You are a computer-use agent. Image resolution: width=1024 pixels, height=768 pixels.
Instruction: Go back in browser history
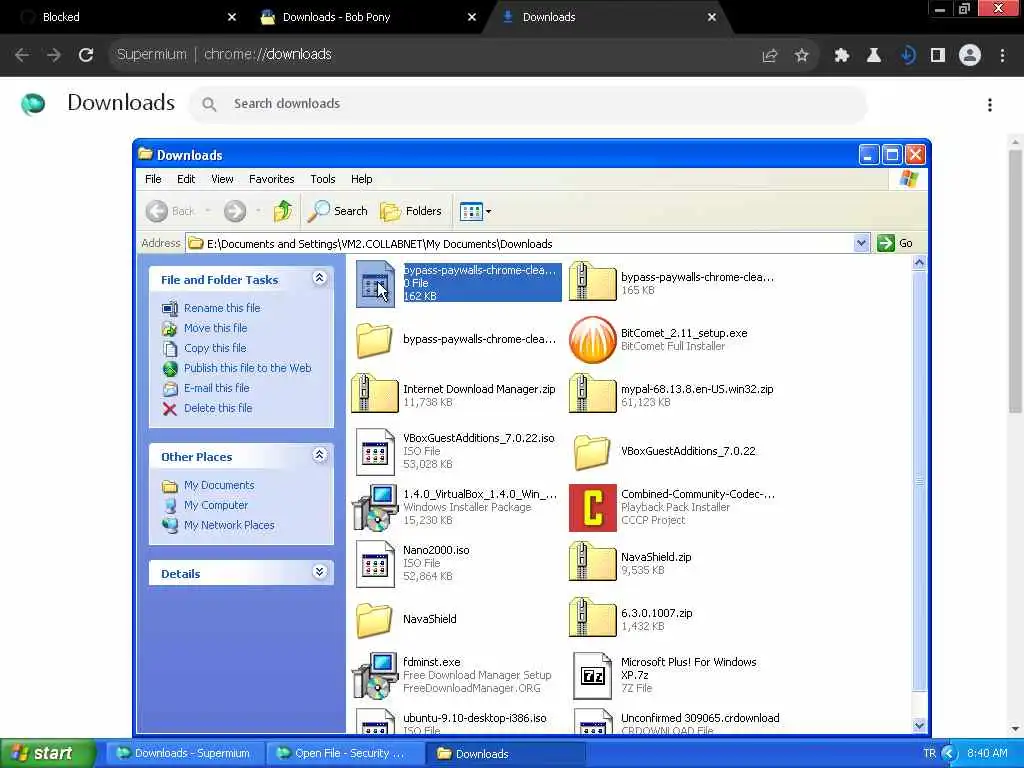point(22,55)
